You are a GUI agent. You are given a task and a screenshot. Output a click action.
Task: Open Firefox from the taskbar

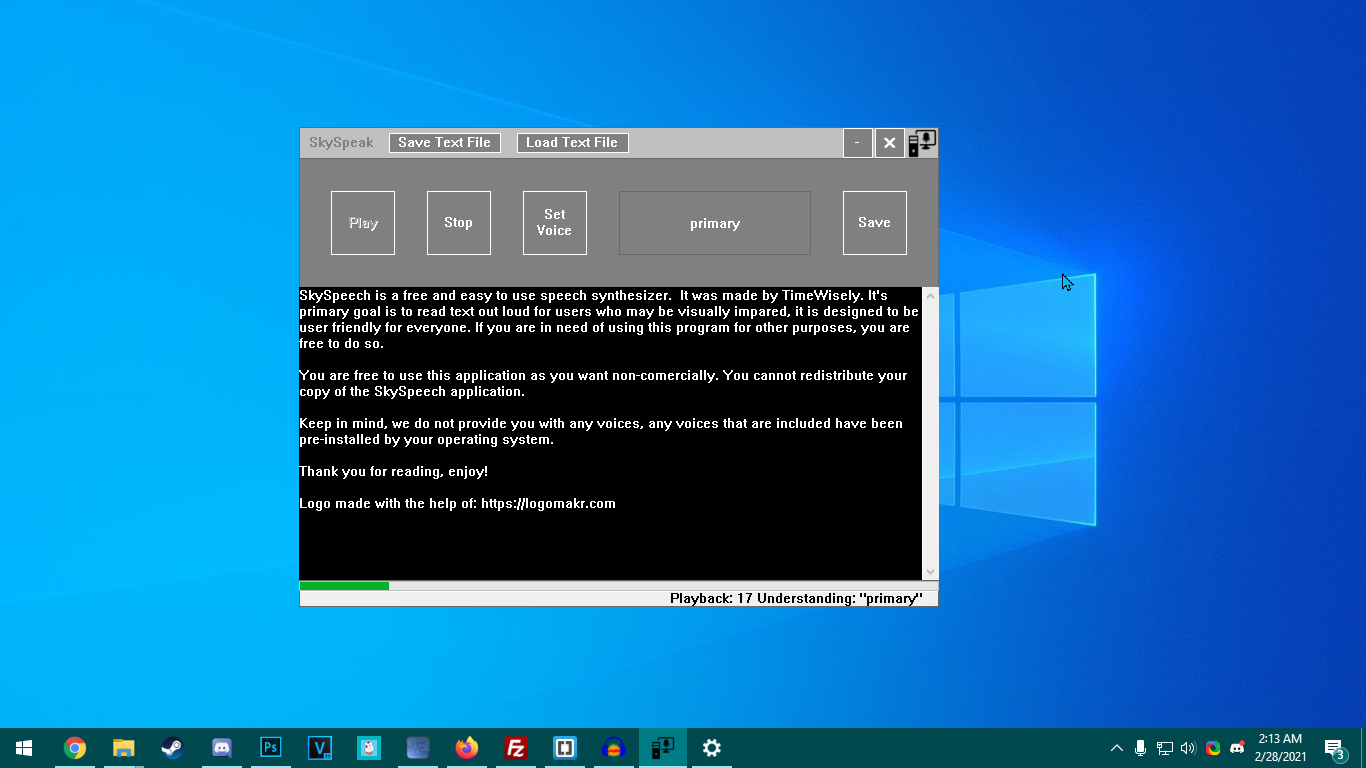(x=466, y=748)
